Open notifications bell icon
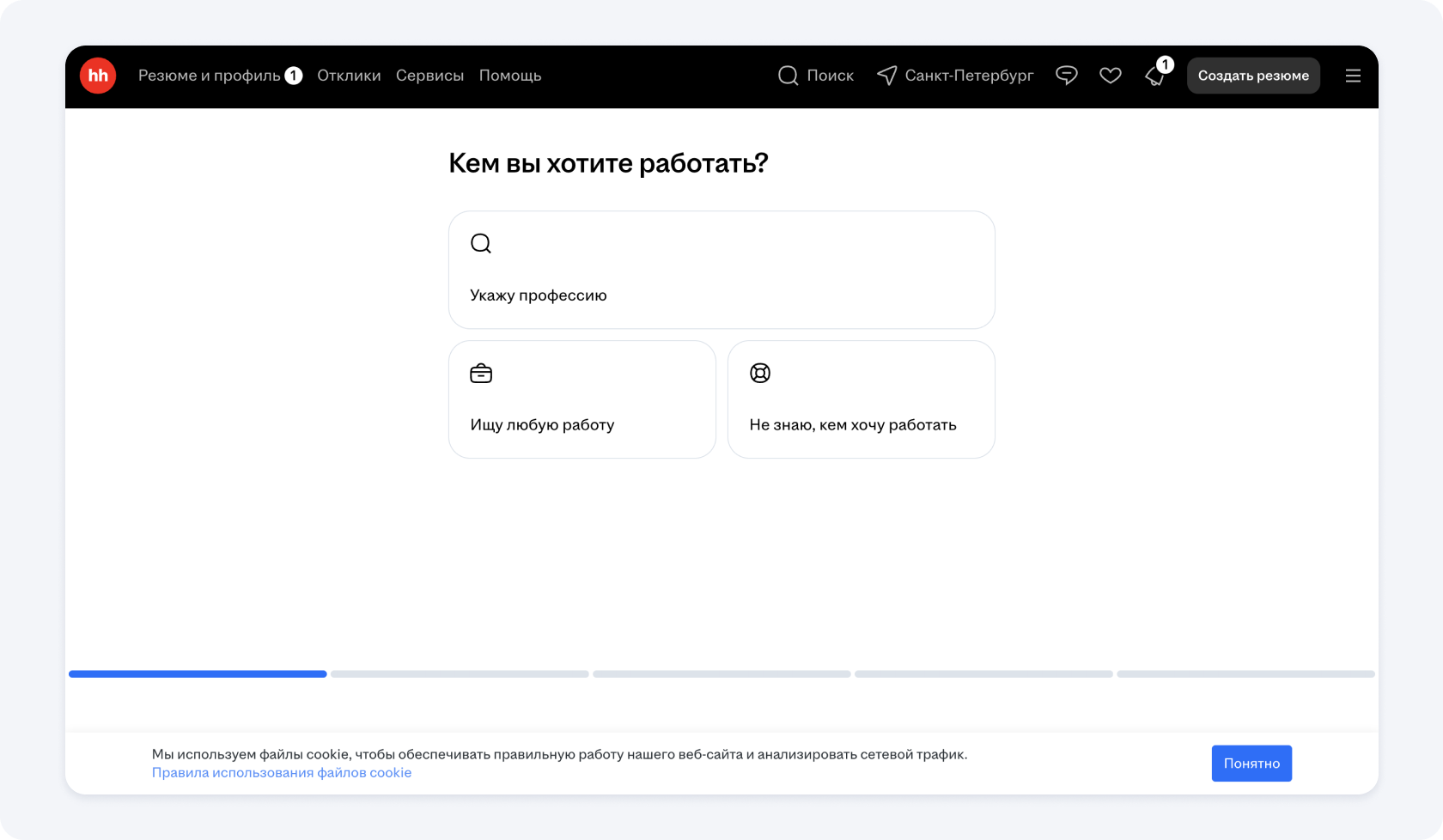The width and height of the screenshot is (1443, 840). click(1155, 76)
